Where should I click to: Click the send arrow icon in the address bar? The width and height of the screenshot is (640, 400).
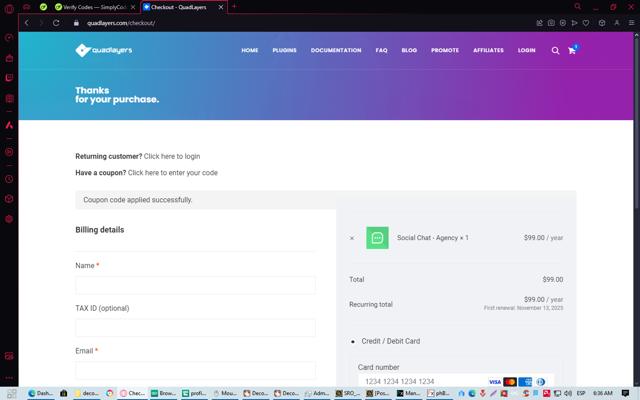574,23
